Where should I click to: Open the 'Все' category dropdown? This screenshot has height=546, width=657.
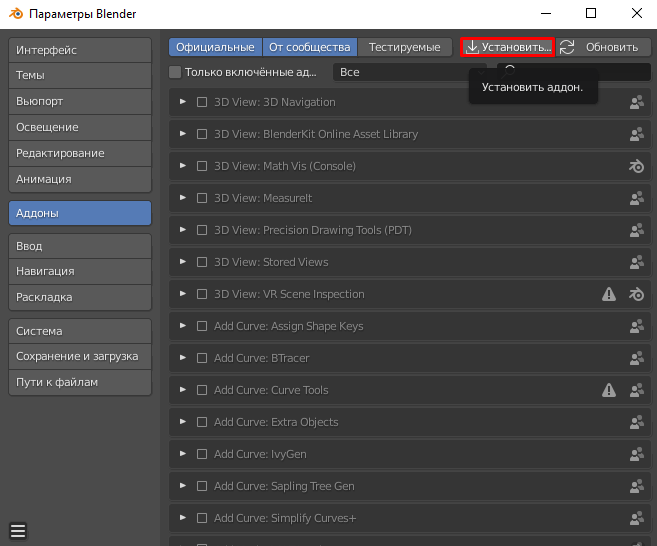tap(410, 72)
